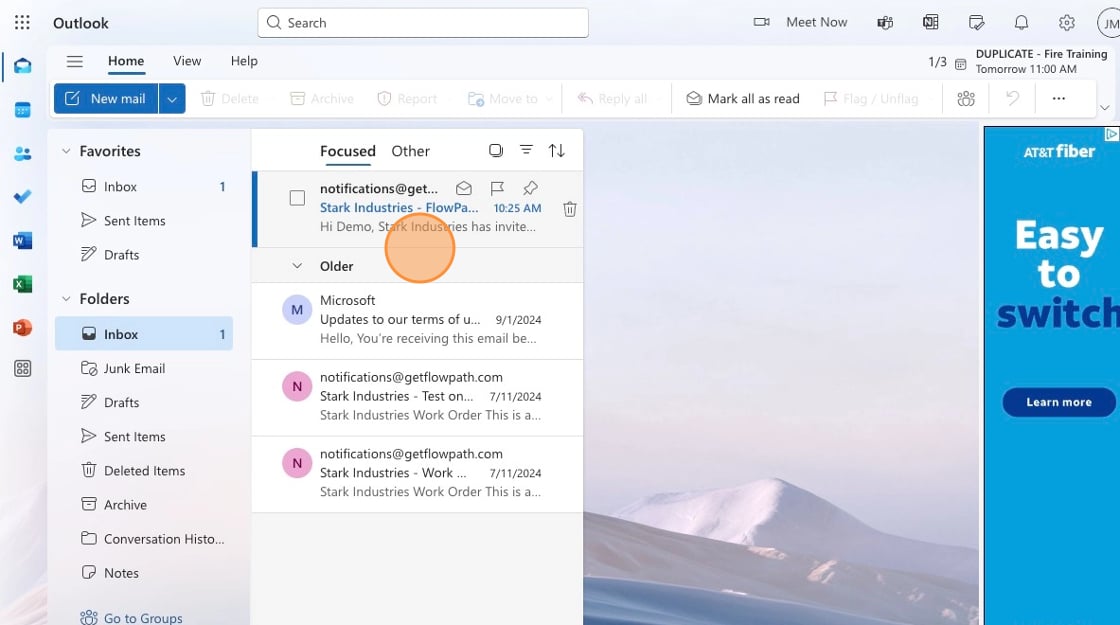The width and height of the screenshot is (1120, 625).
Task: Open the Help tab
Action: click(244, 61)
